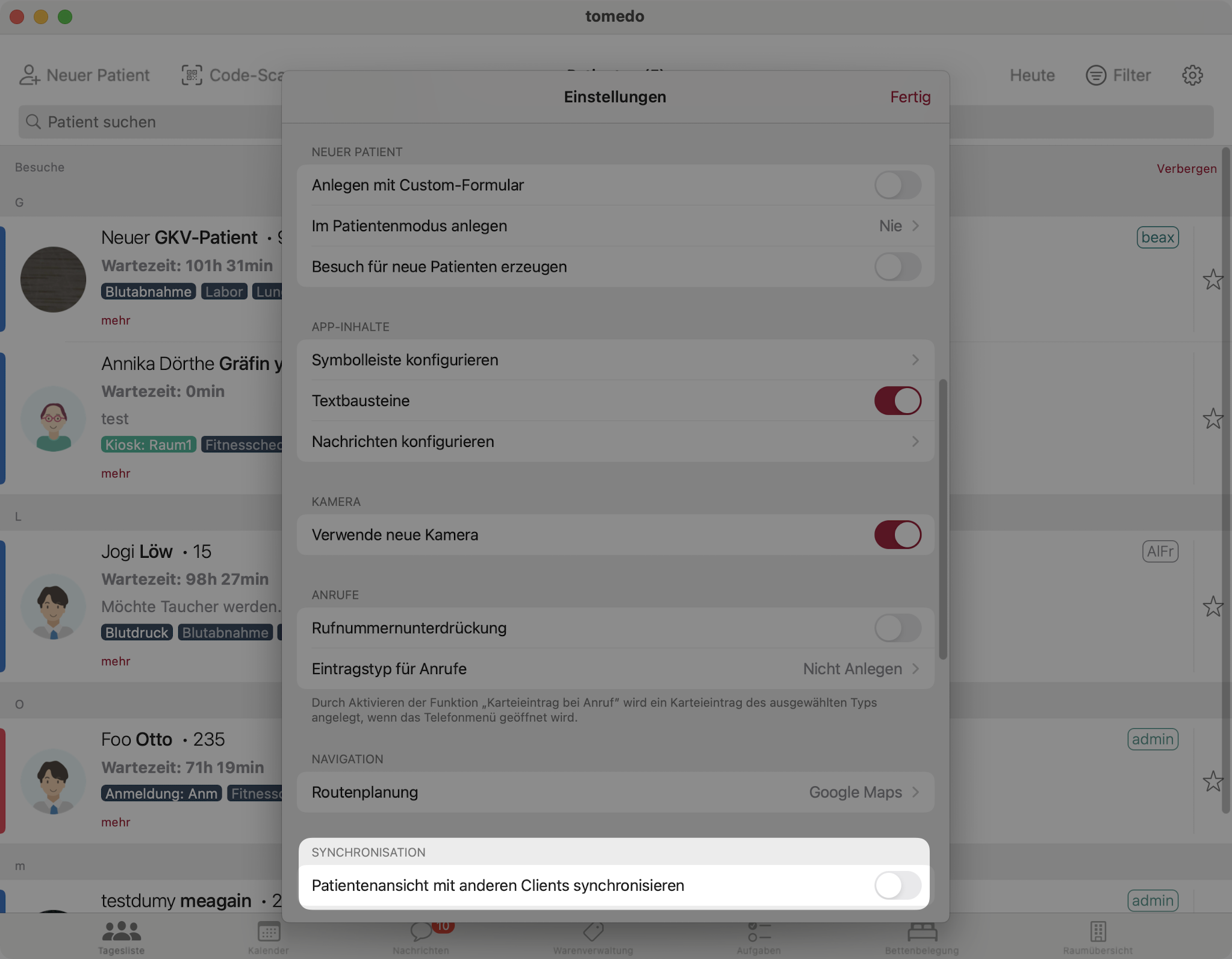1232x959 pixels.
Task: Click Neuer GKV-Patient avatar photo
Action: click(x=54, y=280)
